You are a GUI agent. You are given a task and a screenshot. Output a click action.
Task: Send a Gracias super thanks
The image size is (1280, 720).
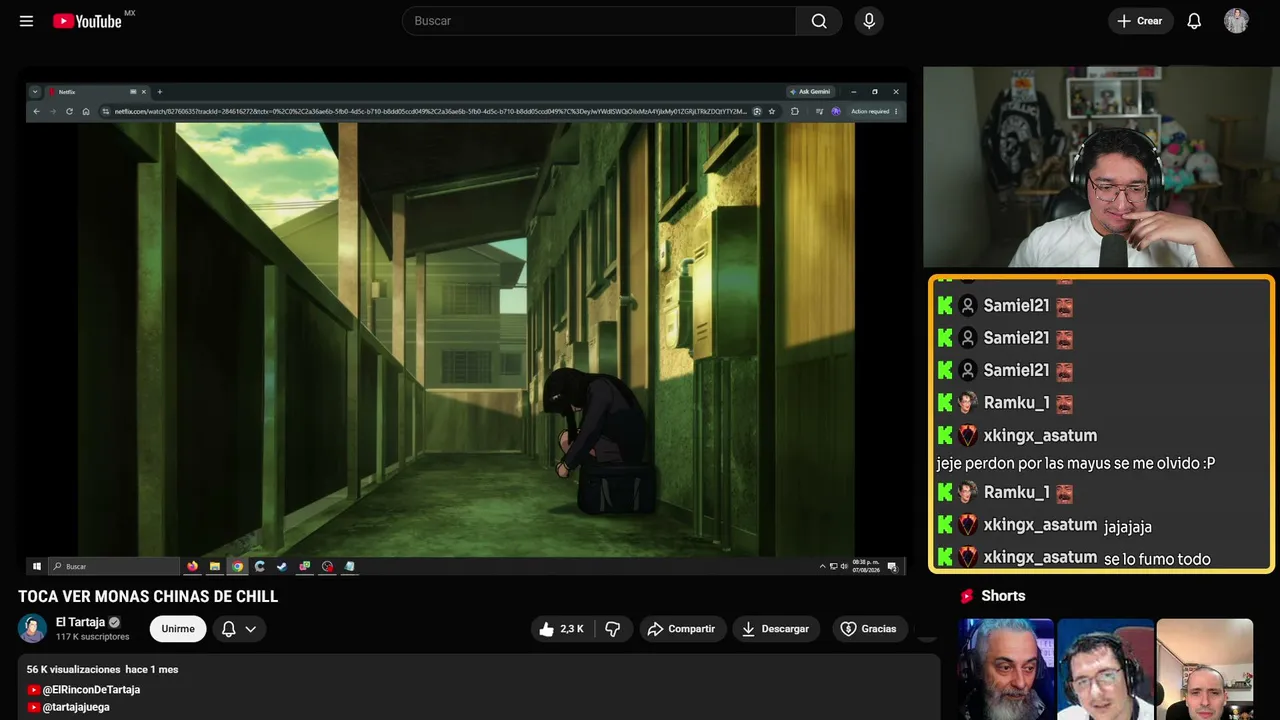click(869, 629)
